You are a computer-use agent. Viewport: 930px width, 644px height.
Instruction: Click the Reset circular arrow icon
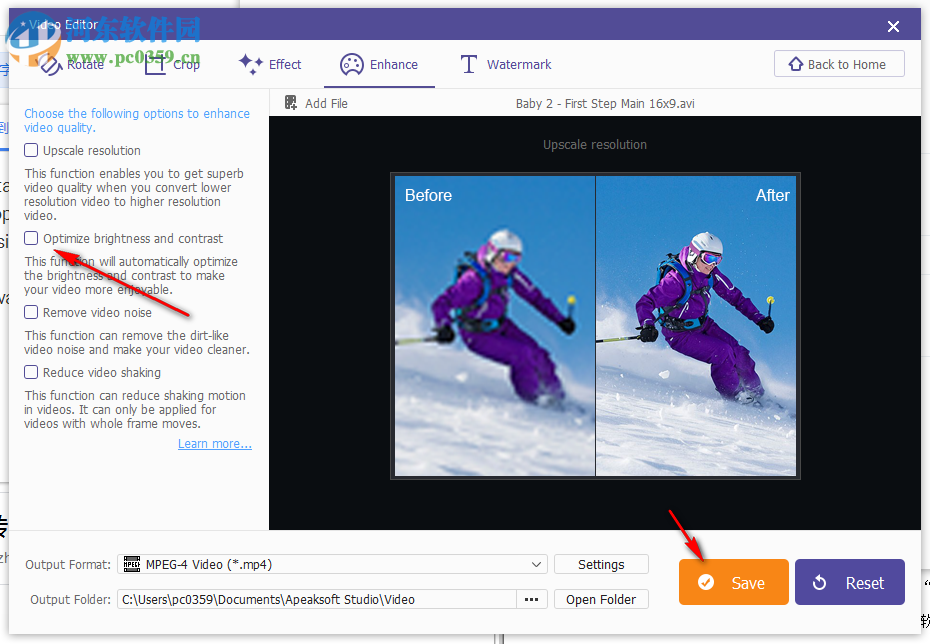tap(821, 582)
